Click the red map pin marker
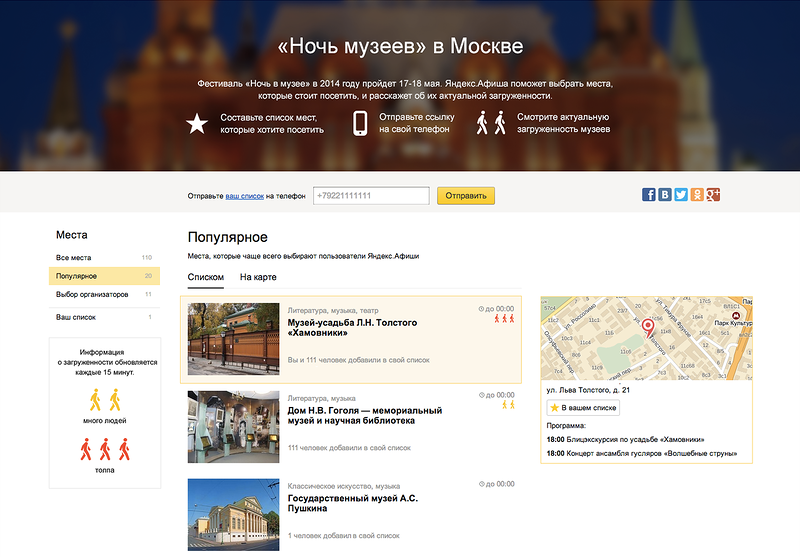Viewport: 800px width, 557px height. [647, 327]
